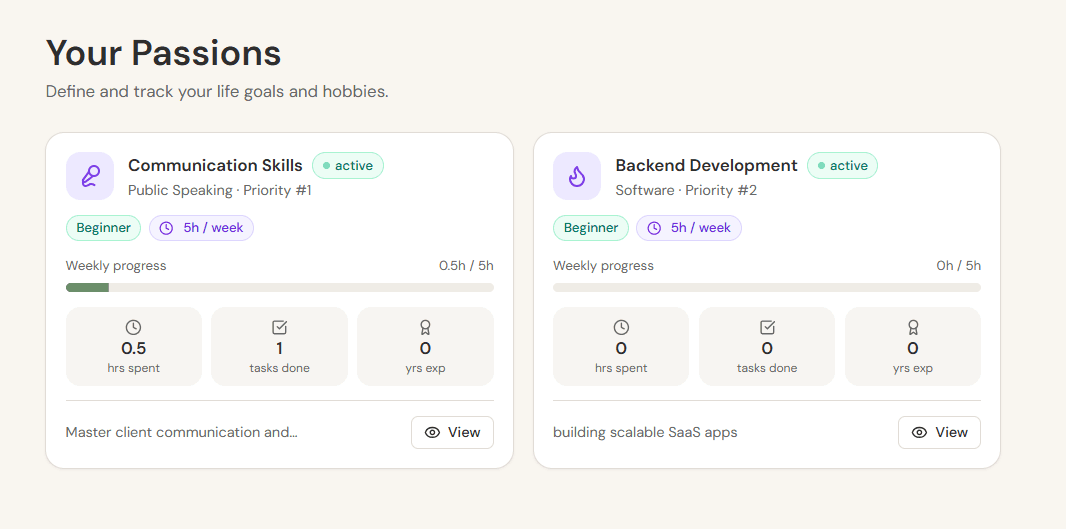Click 'Define and track your life goals' subtitle

(x=217, y=92)
